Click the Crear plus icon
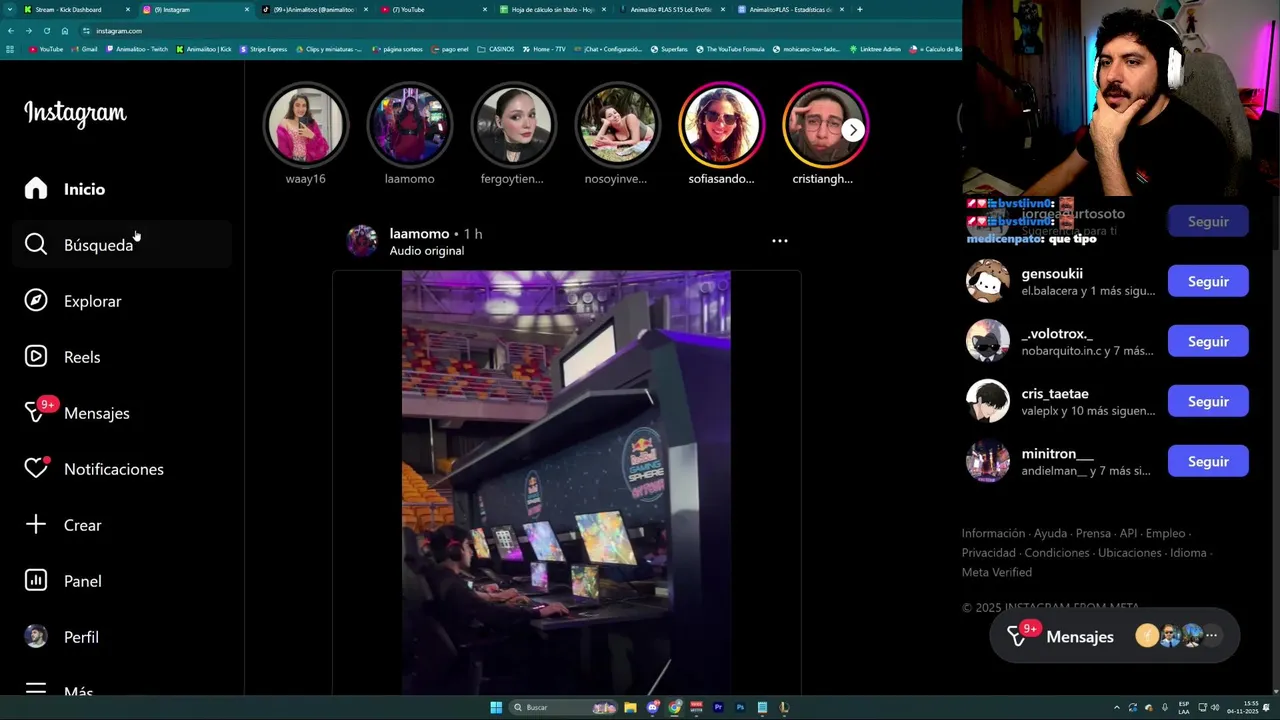The image size is (1280, 720). (36, 525)
